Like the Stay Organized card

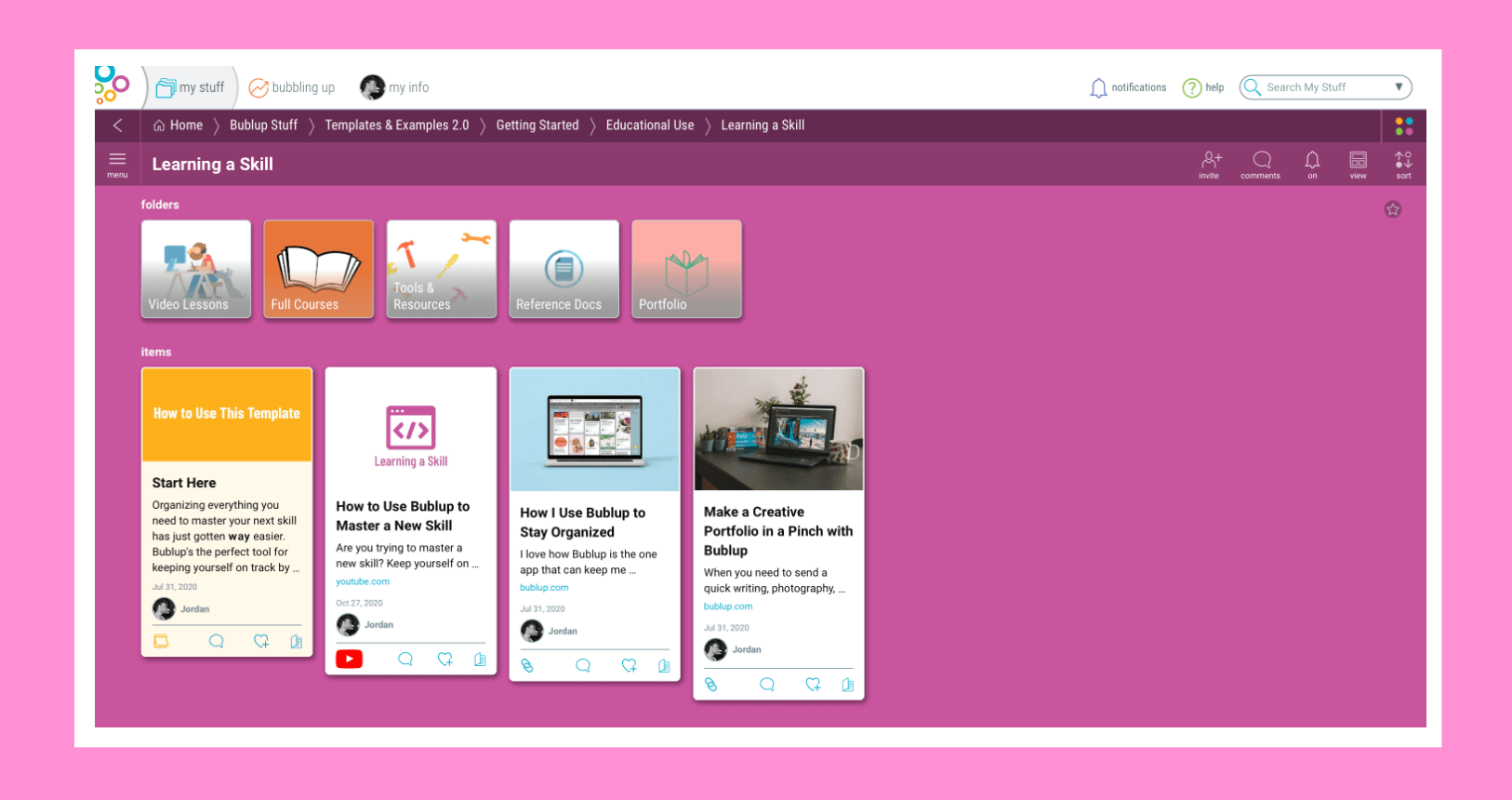(x=630, y=665)
